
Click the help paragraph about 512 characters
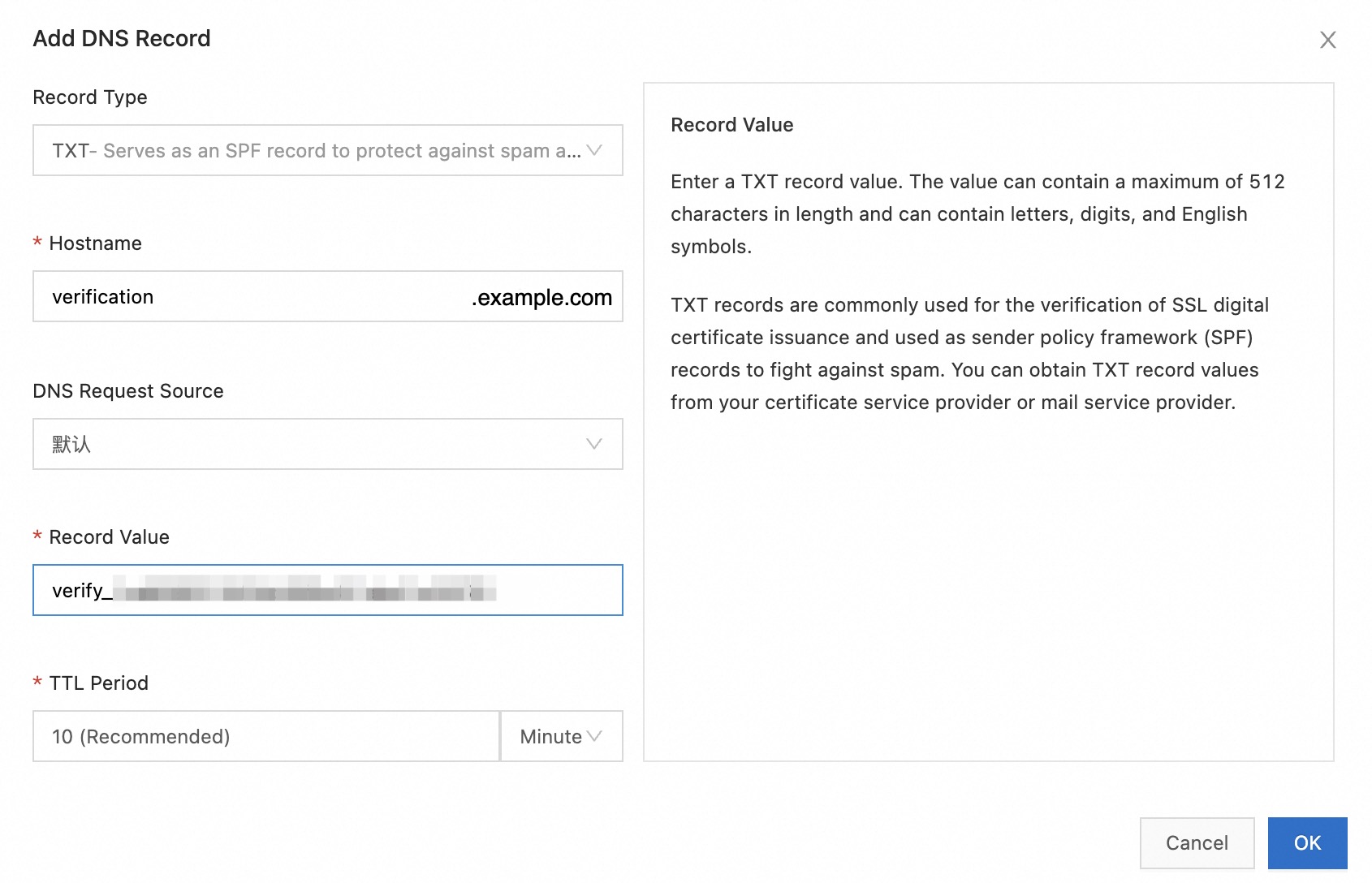coord(977,214)
